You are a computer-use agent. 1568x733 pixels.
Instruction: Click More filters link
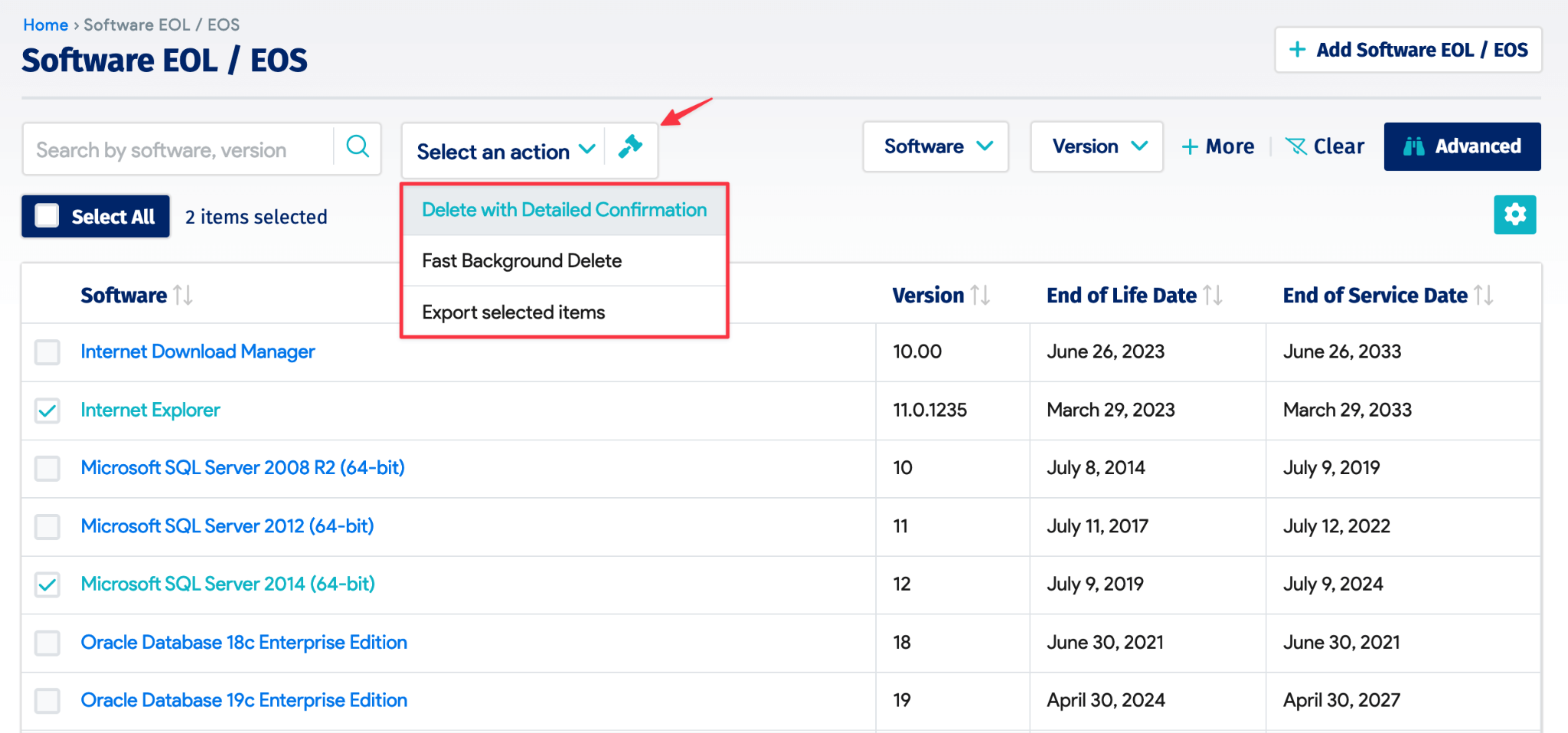1218,146
